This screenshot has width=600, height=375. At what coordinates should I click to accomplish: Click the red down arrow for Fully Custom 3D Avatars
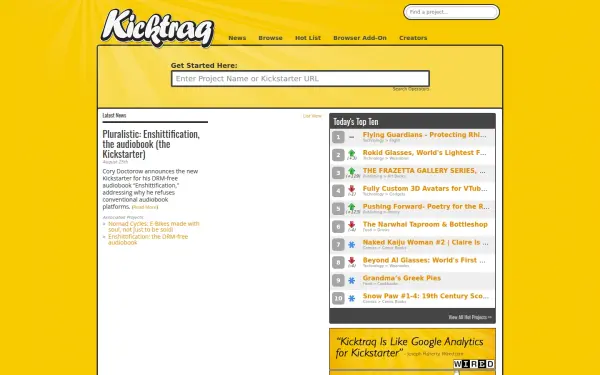coord(352,189)
